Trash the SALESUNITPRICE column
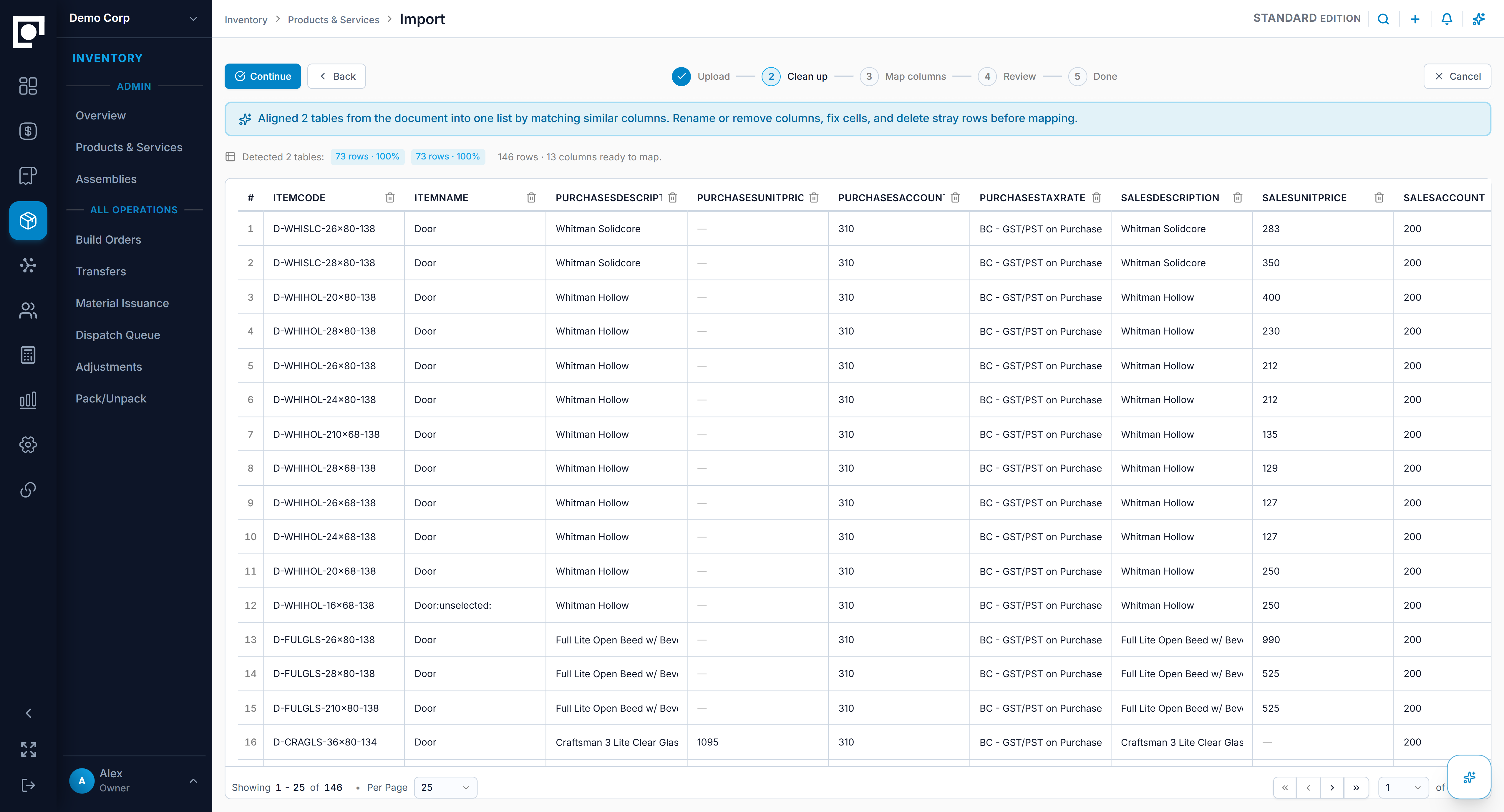 1379,198
